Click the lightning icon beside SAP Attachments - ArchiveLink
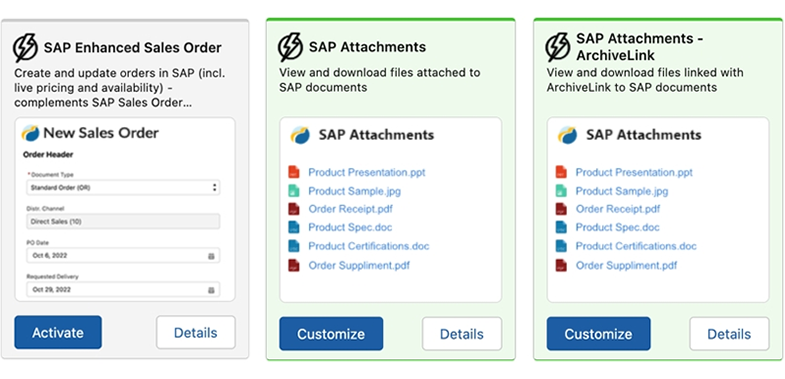The height and width of the screenshot is (379, 785). [x=558, y=48]
